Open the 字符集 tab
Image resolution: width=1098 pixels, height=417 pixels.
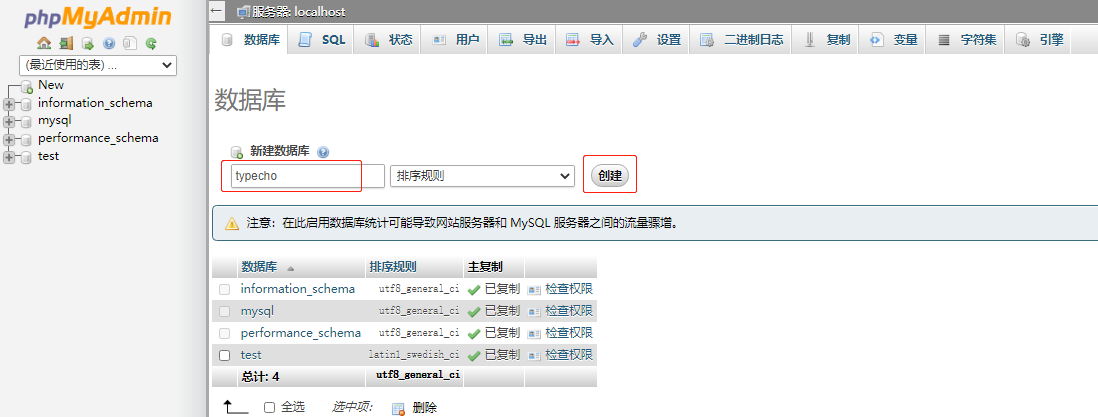pyautogui.click(x=966, y=40)
